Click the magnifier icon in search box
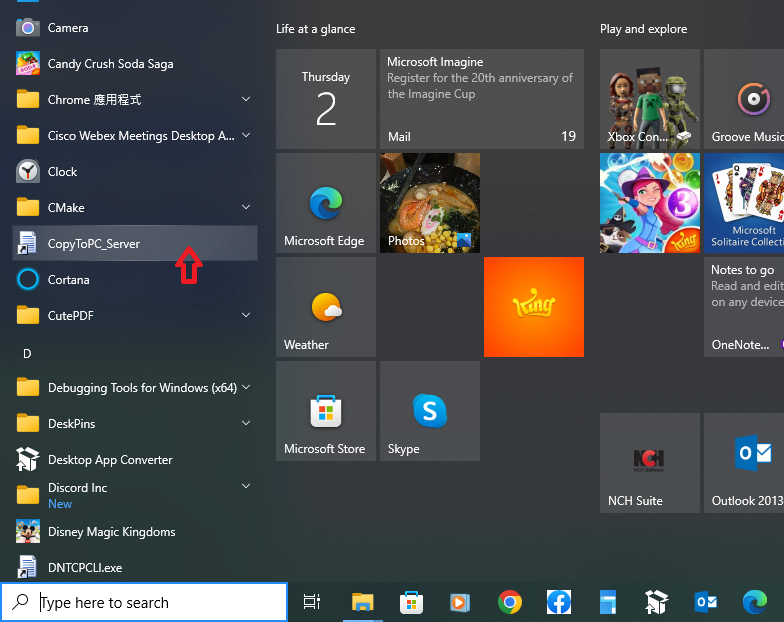784x622 pixels. [20, 602]
